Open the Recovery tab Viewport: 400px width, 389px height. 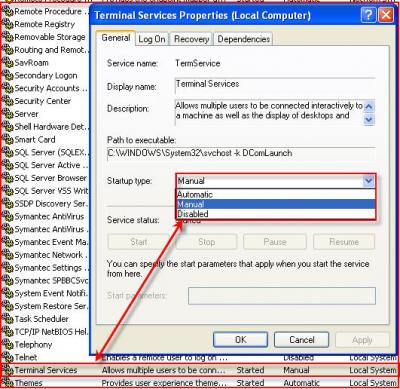coord(191,39)
